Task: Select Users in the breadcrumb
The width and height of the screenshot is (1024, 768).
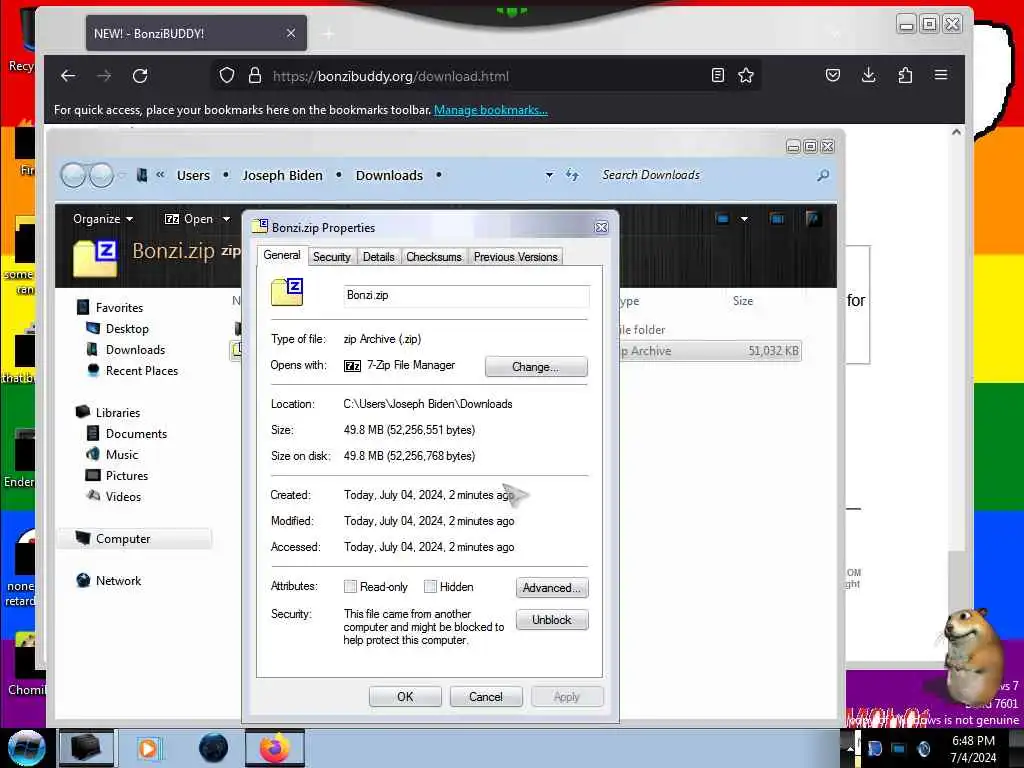Action: point(193,176)
